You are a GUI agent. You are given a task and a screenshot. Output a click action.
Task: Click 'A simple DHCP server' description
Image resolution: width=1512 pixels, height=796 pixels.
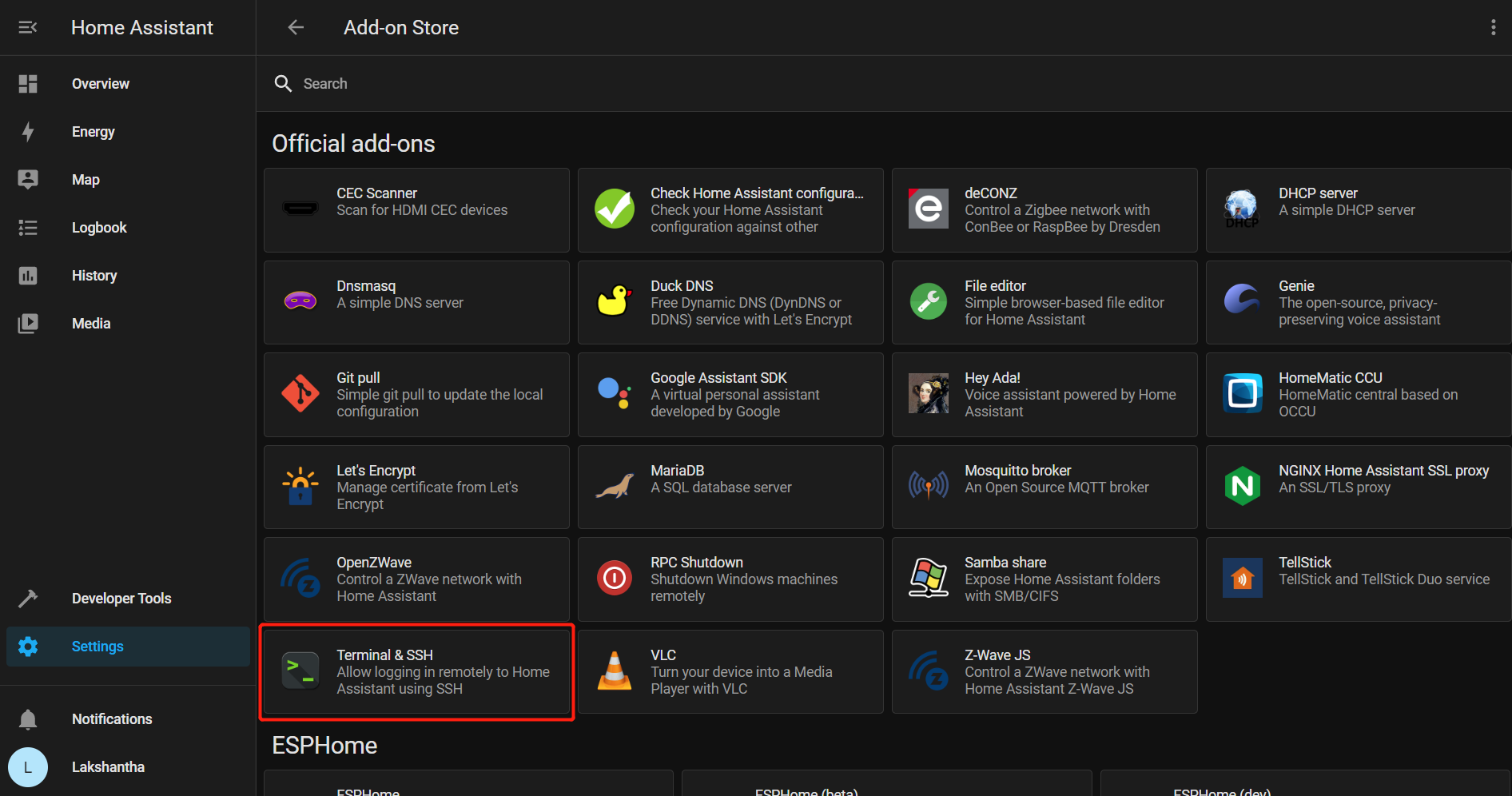(1347, 210)
